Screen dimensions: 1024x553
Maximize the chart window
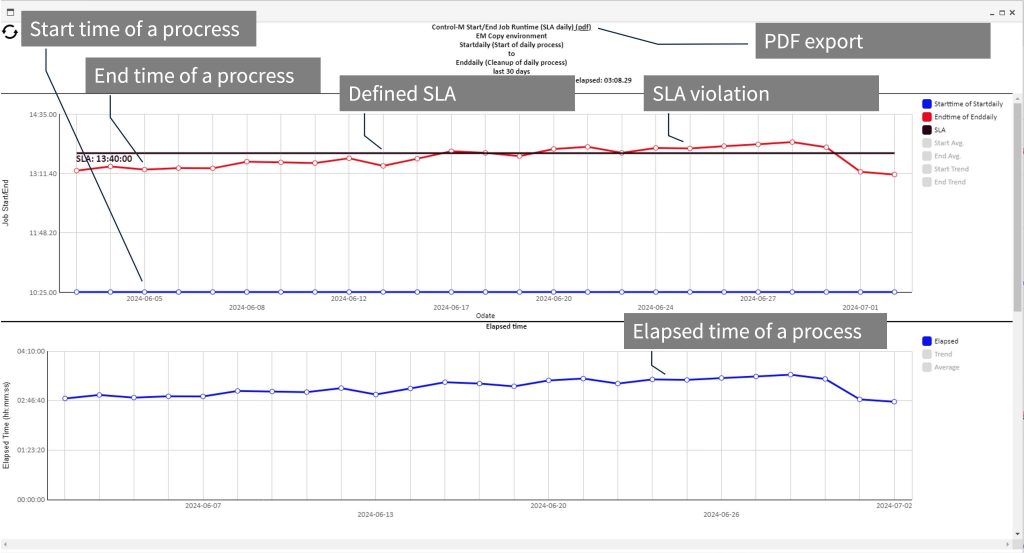[x=1003, y=13]
